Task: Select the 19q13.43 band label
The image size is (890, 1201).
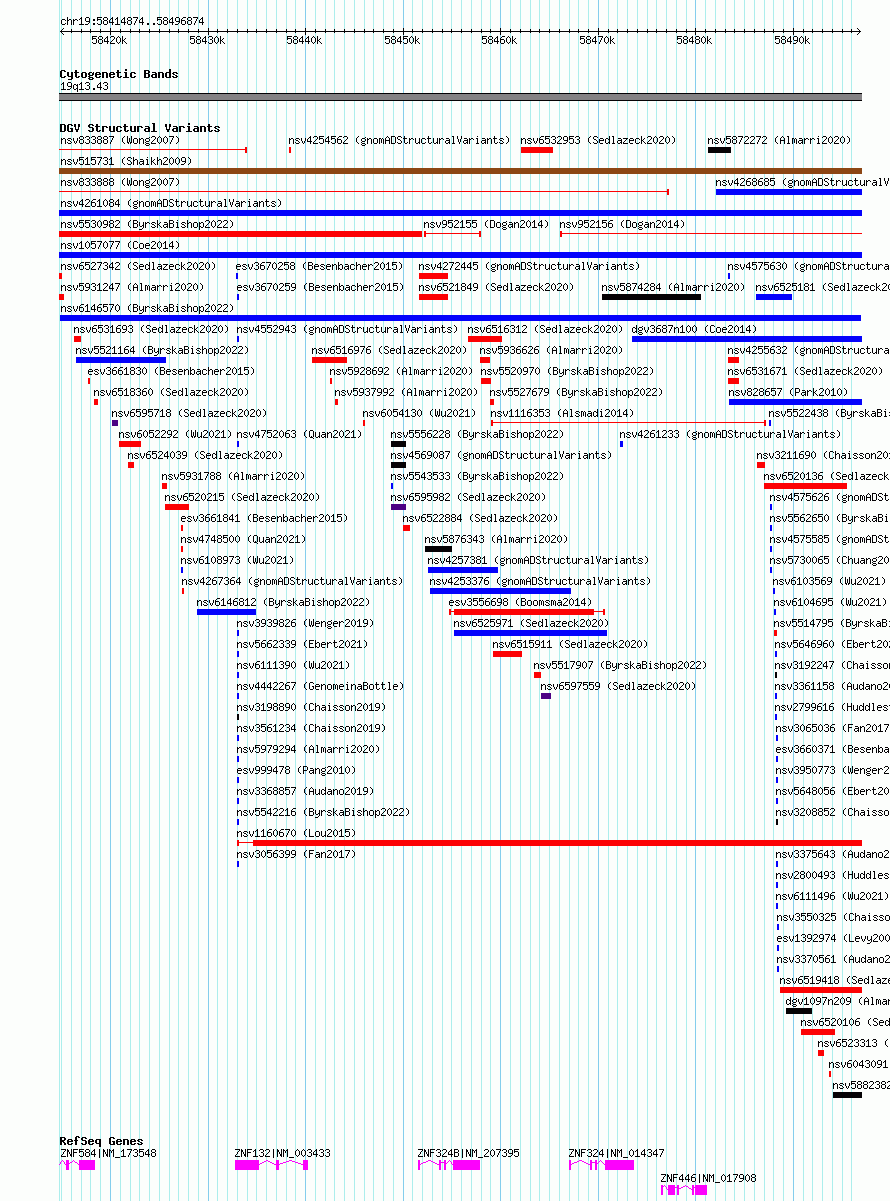Action: coord(84,87)
